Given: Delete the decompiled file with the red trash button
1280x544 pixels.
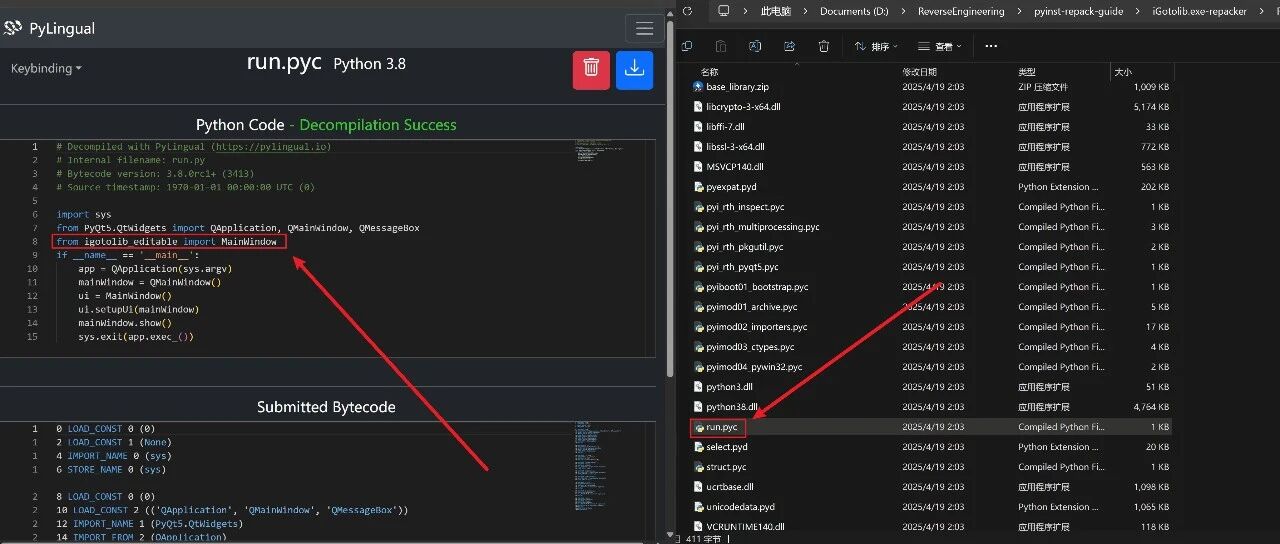Looking at the screenshot, I should click(591, 70).
